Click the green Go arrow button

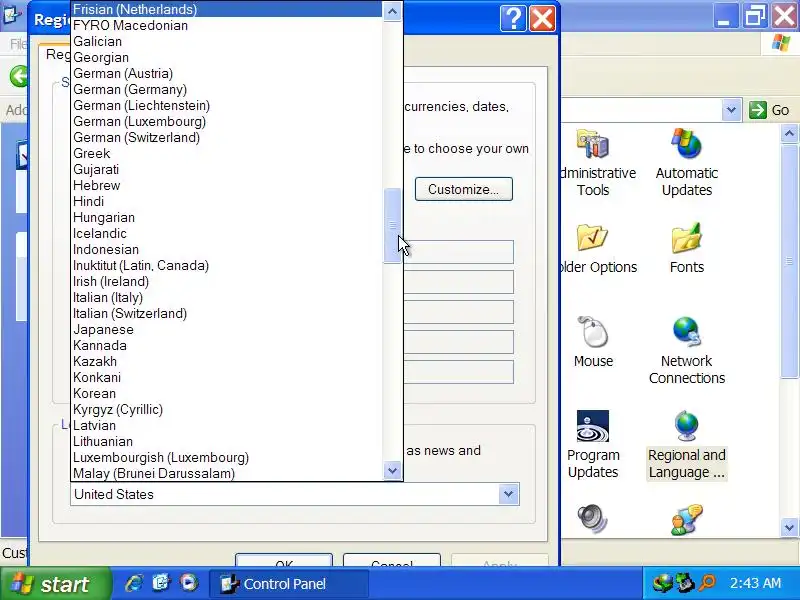(x=758, y=110)
